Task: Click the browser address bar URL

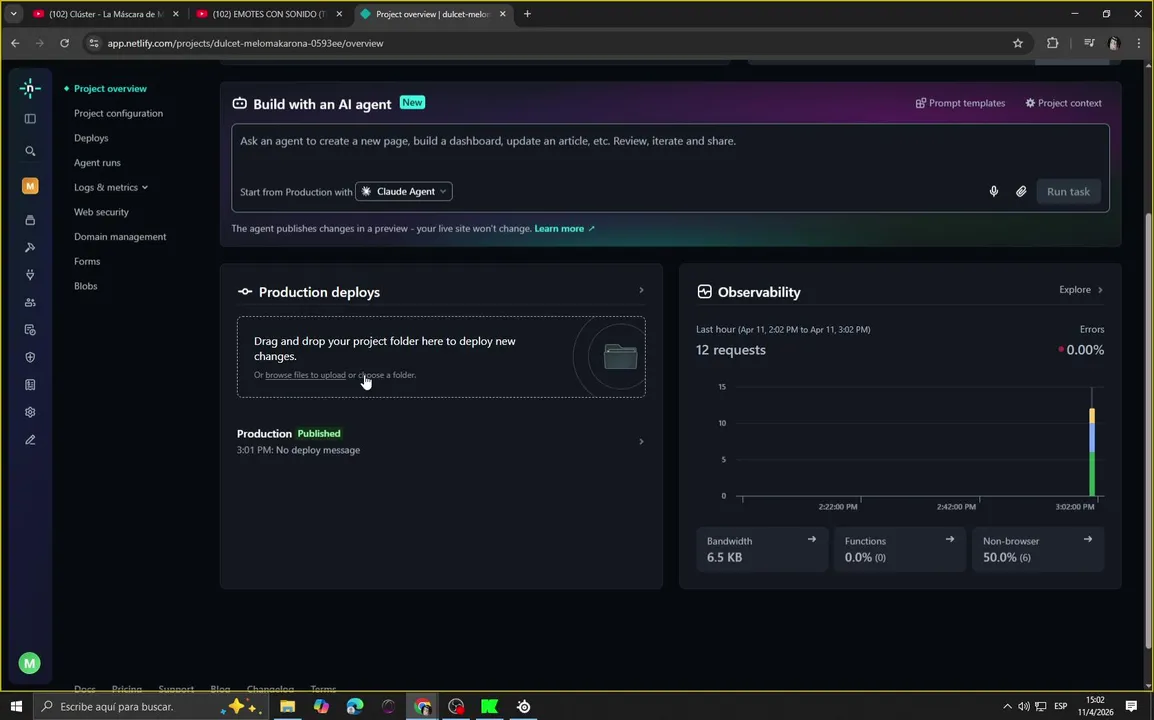Action: pos(245,43)
